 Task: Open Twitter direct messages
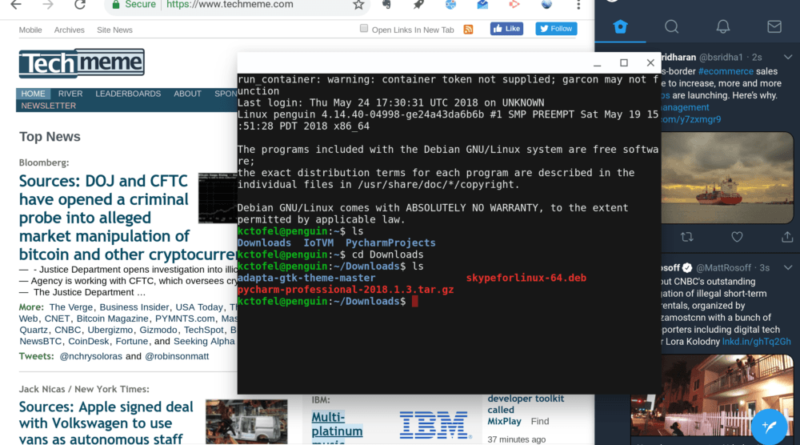pyautogui.click(x=774, y=27)
